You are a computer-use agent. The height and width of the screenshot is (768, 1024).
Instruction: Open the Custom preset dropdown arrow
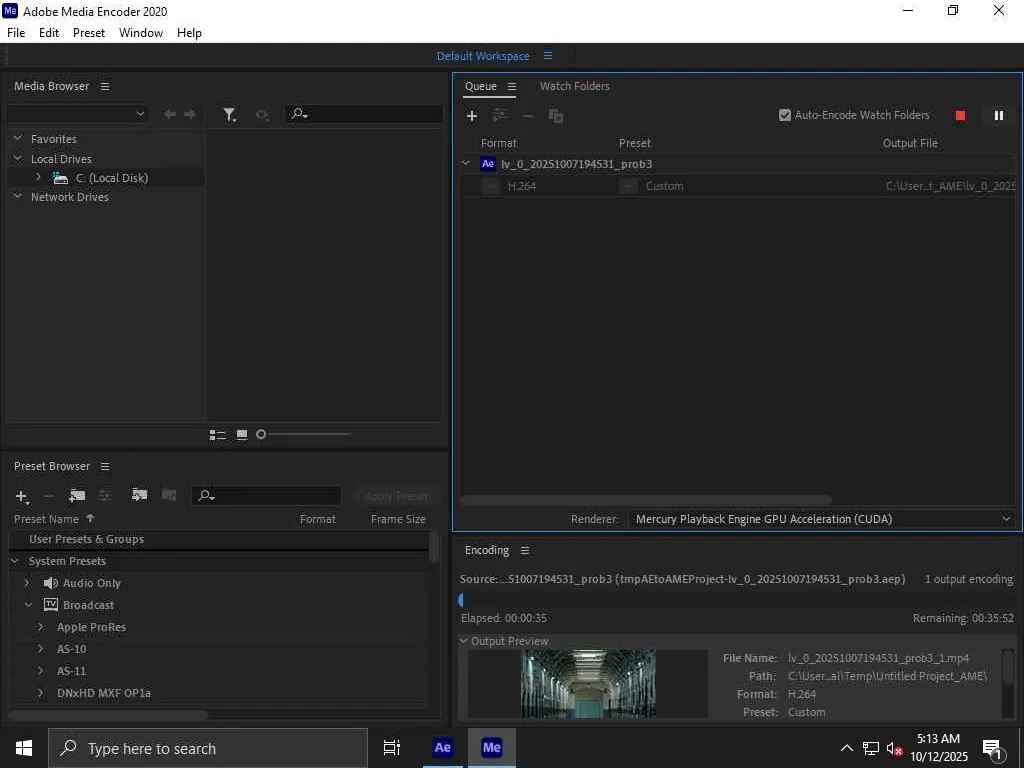628,186
